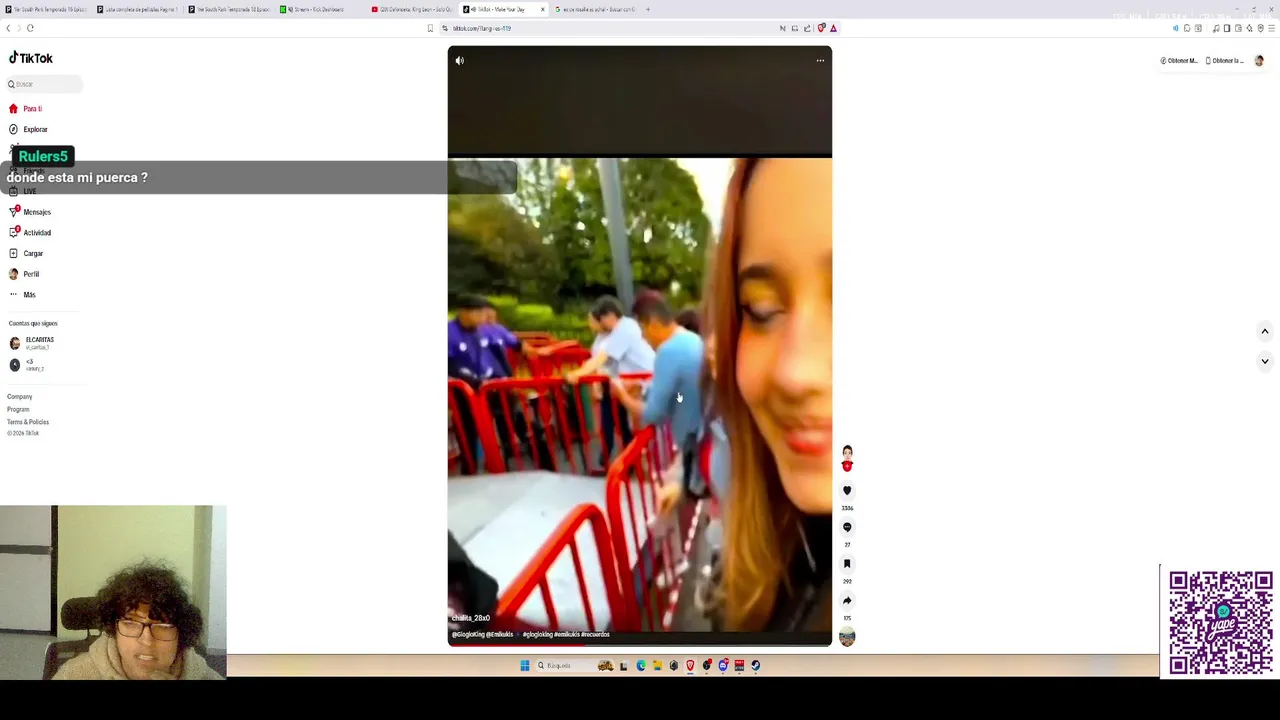Switch to the first South Park tab
1280x720 pixels.
47,9
